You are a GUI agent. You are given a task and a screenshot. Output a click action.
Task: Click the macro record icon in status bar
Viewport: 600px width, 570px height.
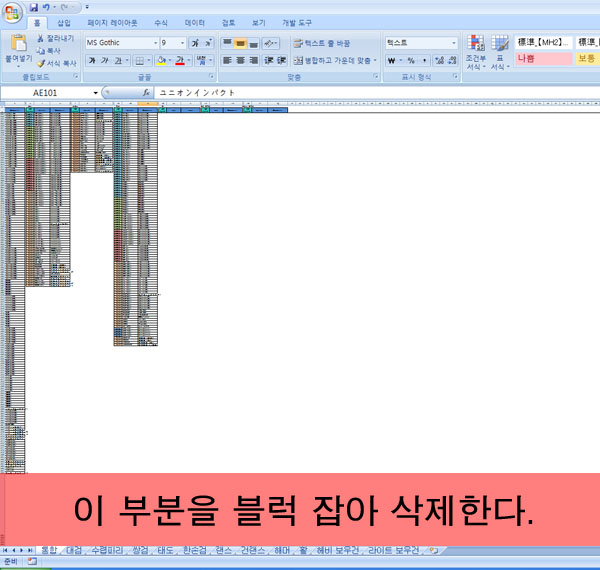point(32,562)
